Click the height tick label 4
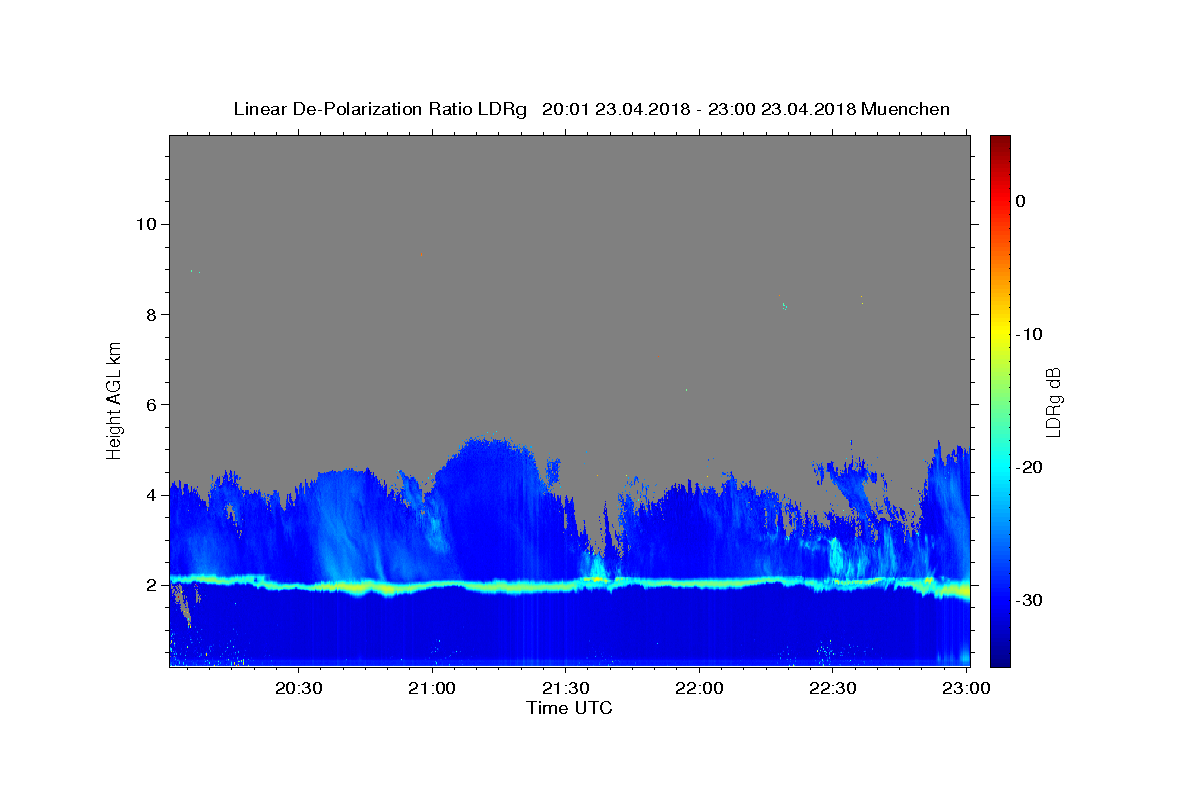1200x800 pixels. [x=150, y=494]
